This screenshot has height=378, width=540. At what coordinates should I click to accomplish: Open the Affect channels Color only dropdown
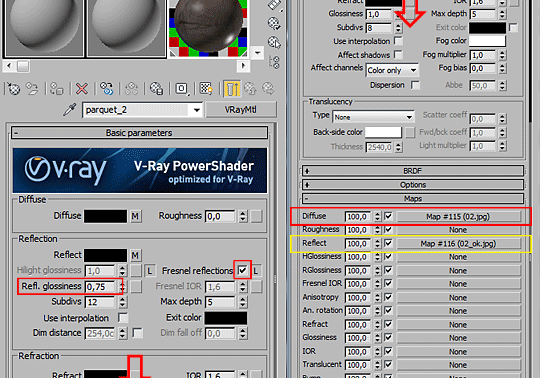coord(392,71)
